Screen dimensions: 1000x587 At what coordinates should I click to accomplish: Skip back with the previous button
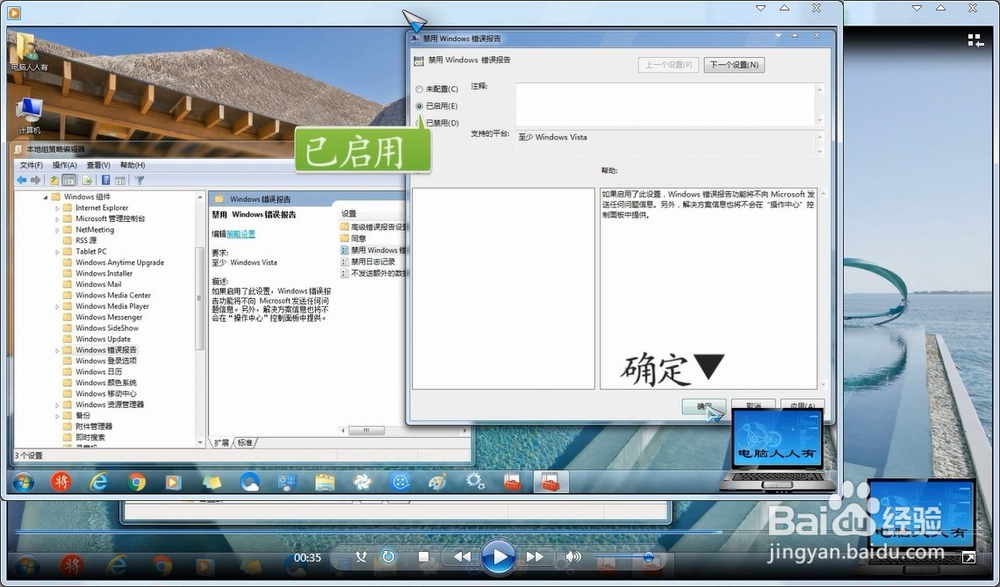coord(462,557)
